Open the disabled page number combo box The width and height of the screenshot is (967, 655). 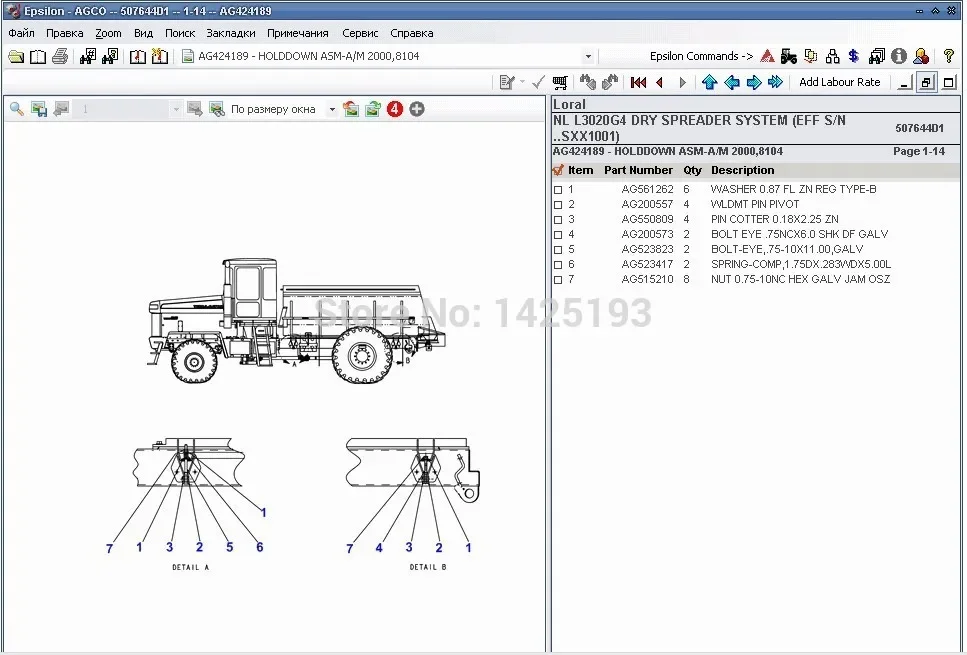pyautogui.click(x=176, y=109)
